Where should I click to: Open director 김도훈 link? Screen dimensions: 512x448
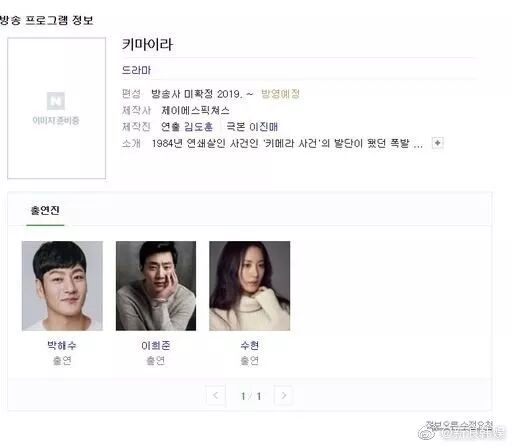pos(198,127)
